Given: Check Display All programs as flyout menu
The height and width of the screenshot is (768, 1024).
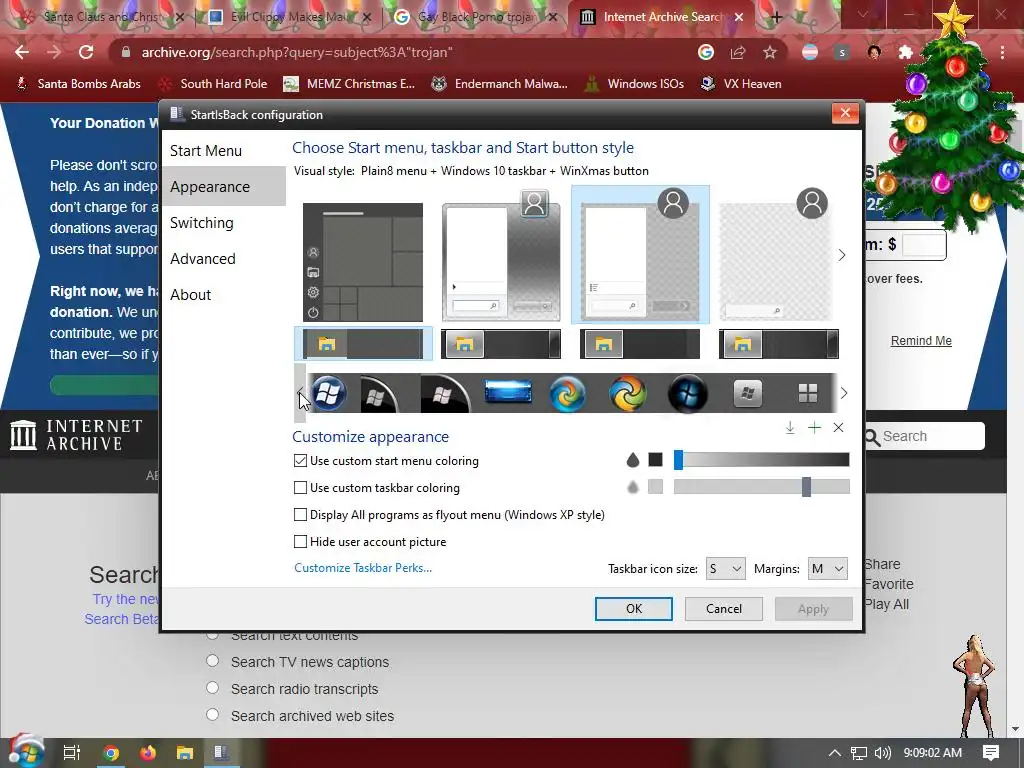Looking at the screenshot, I should (300, 515).
